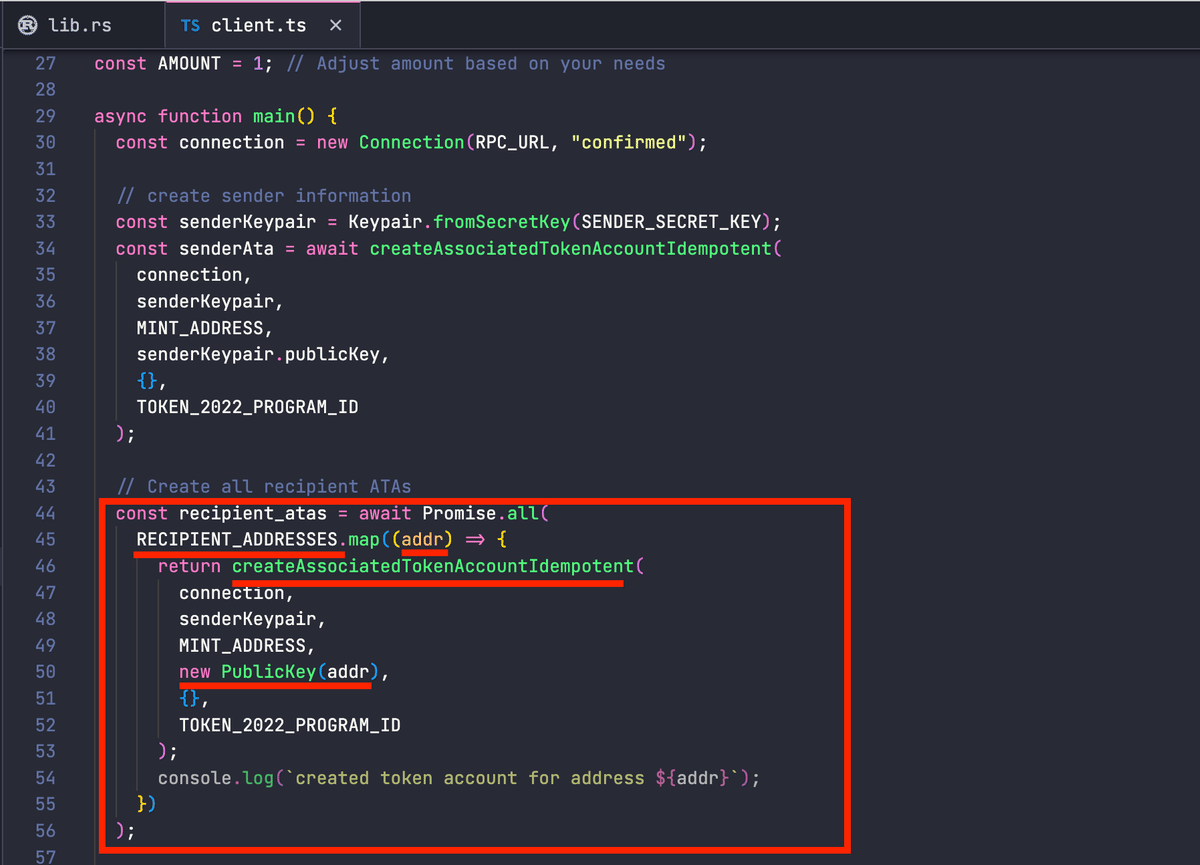Close the client.ts tab
Image resolution: width=1200 pixels, height=865 pixels.
click(x=336, y=25)
